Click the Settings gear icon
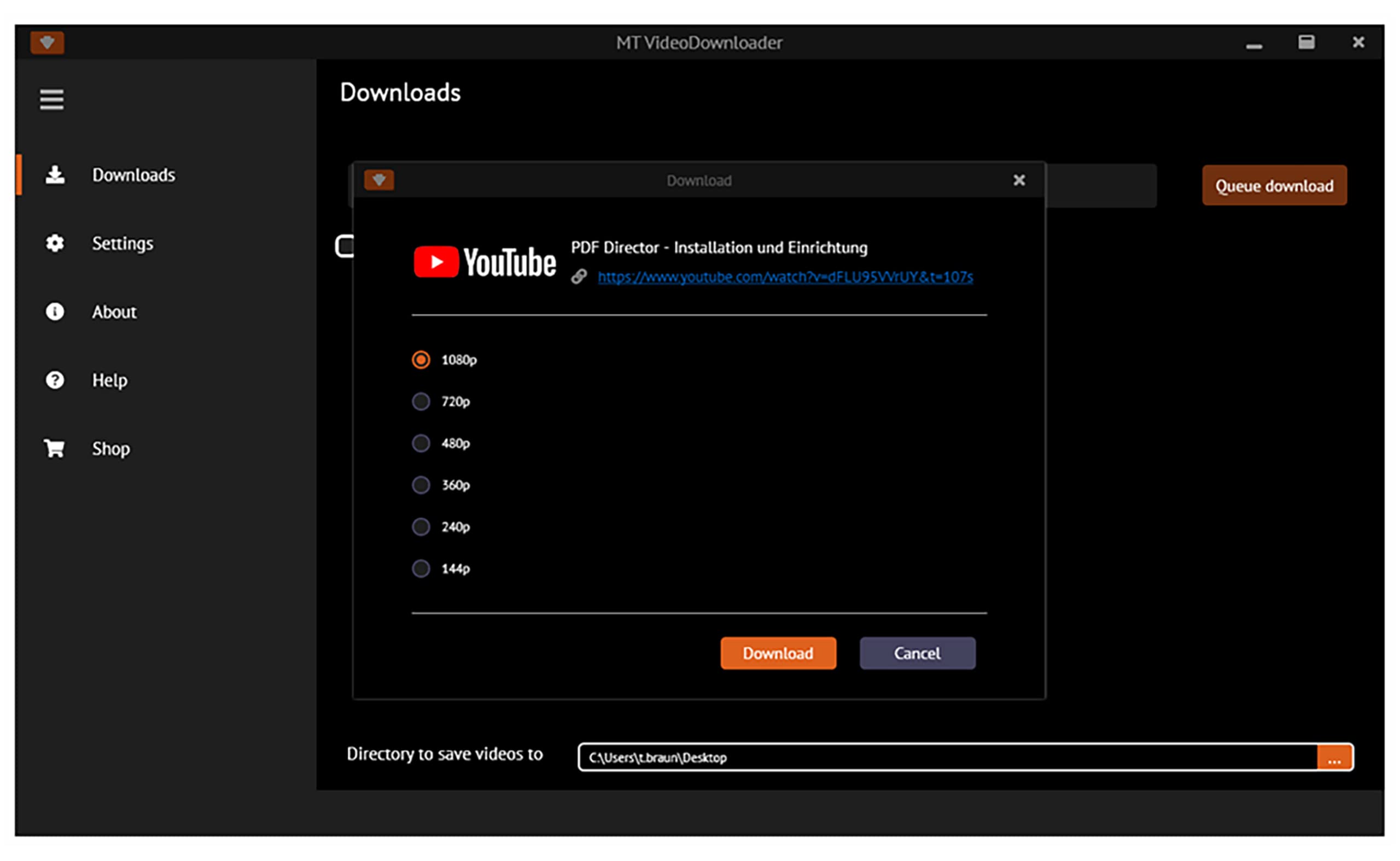The image size is (1400, 861). pyautogui.click(x=55, y=243)
